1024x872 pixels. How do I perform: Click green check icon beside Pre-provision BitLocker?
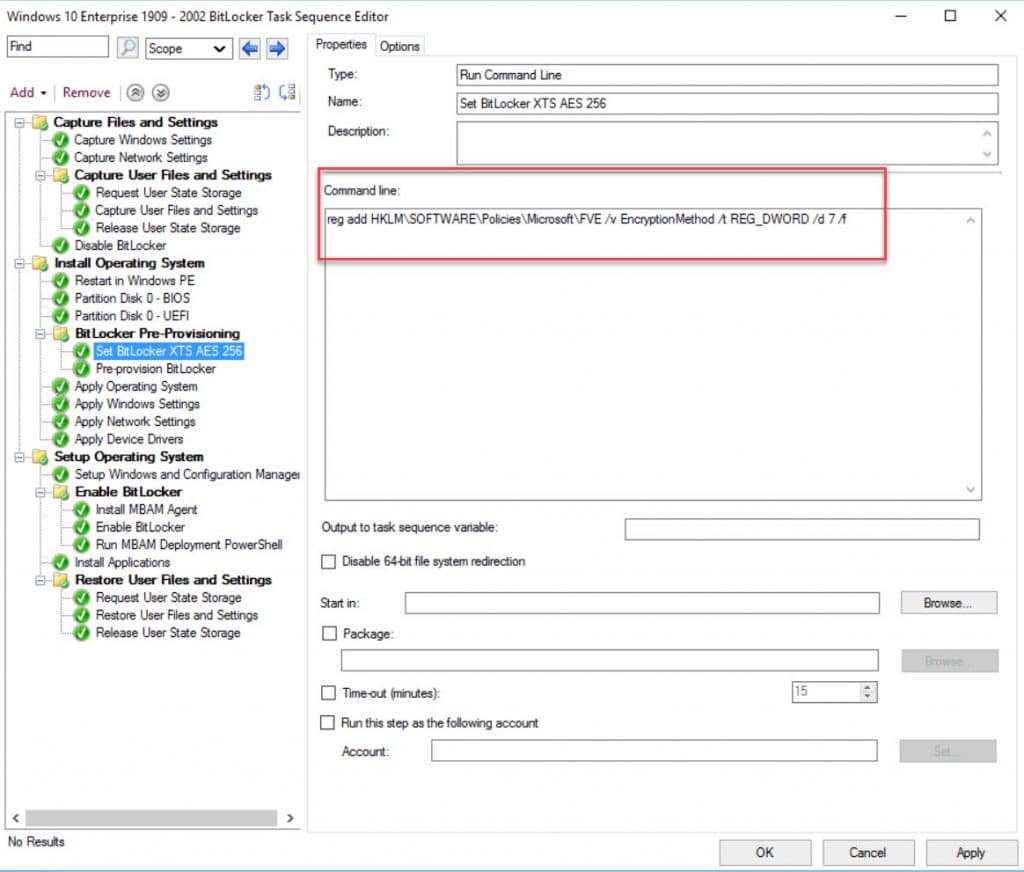(x=82, y=369)
